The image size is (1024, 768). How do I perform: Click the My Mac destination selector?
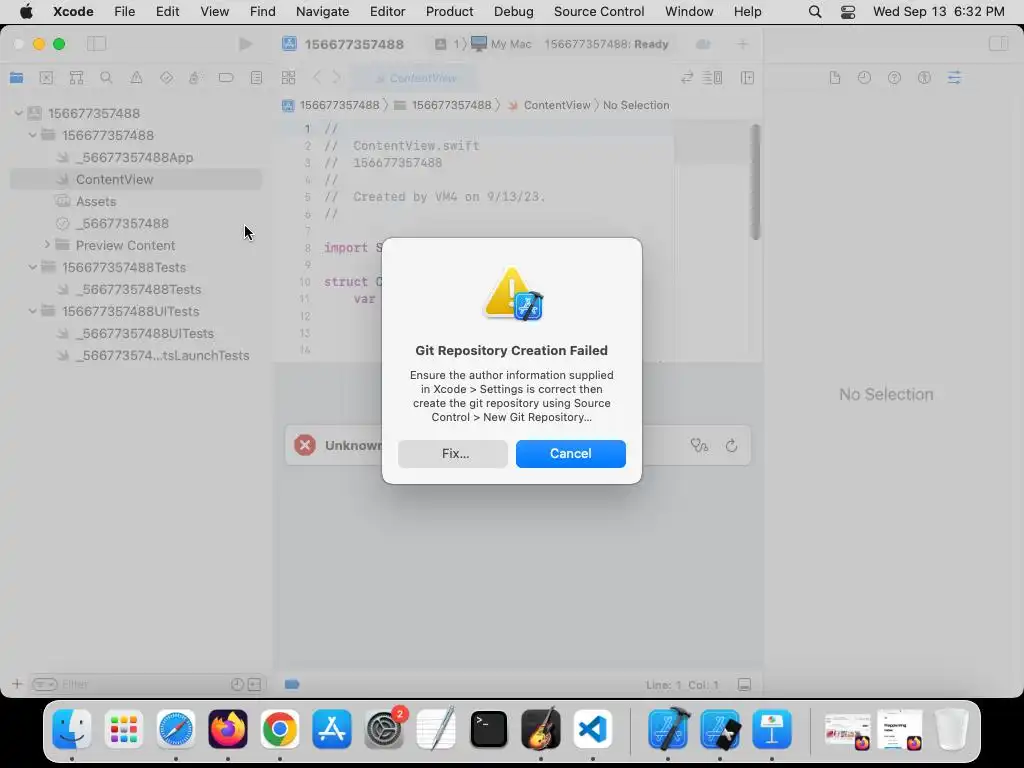pos(502,44)
